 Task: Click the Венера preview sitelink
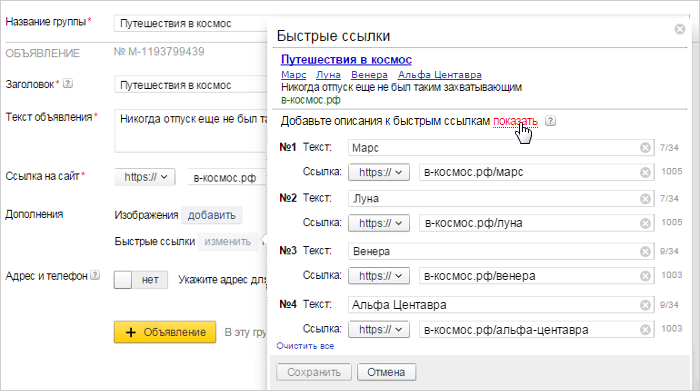coord(369,75)
